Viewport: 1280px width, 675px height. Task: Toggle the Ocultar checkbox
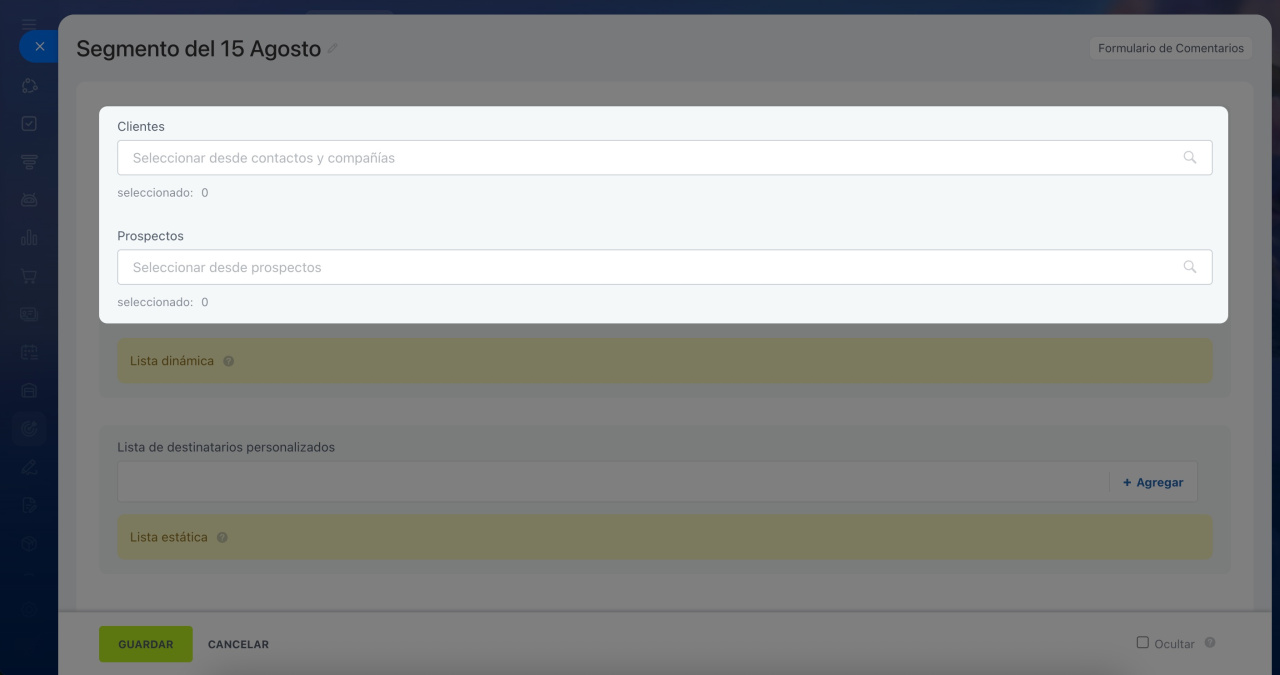click(x=1143, y=643)
